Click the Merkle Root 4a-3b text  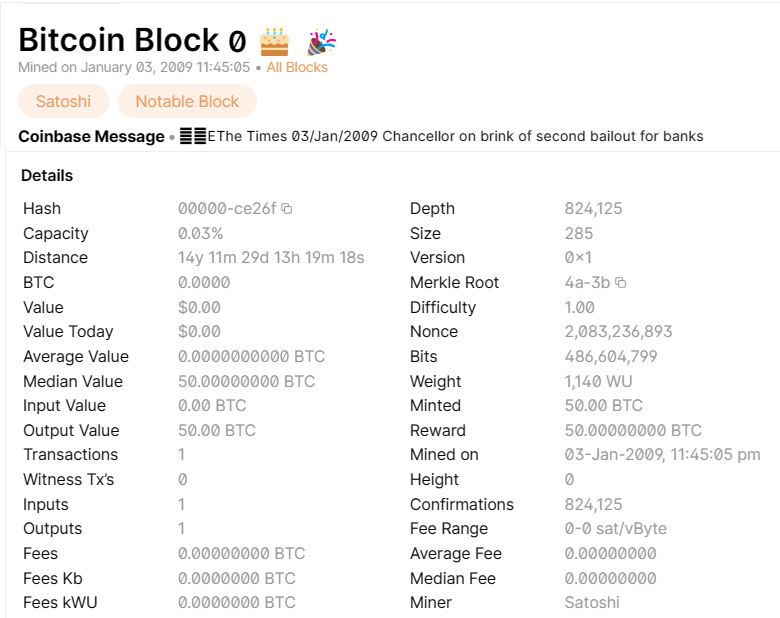pos(587,283)
